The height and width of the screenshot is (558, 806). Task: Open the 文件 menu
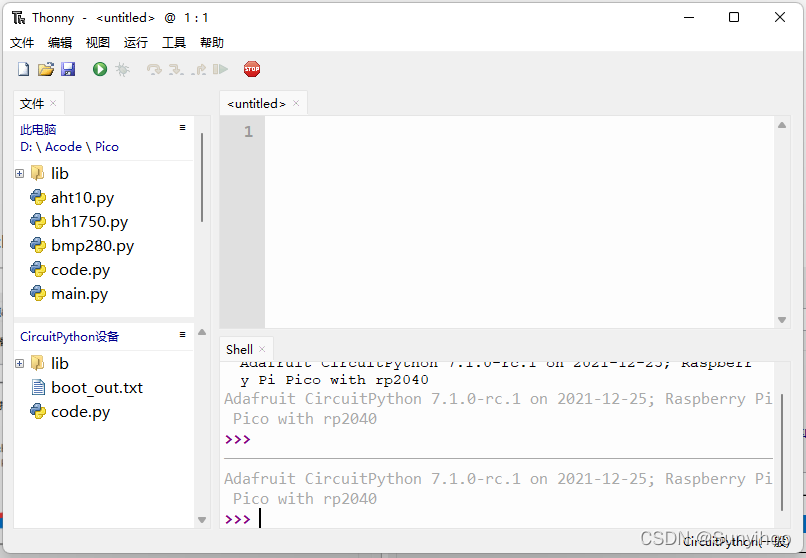22,43
